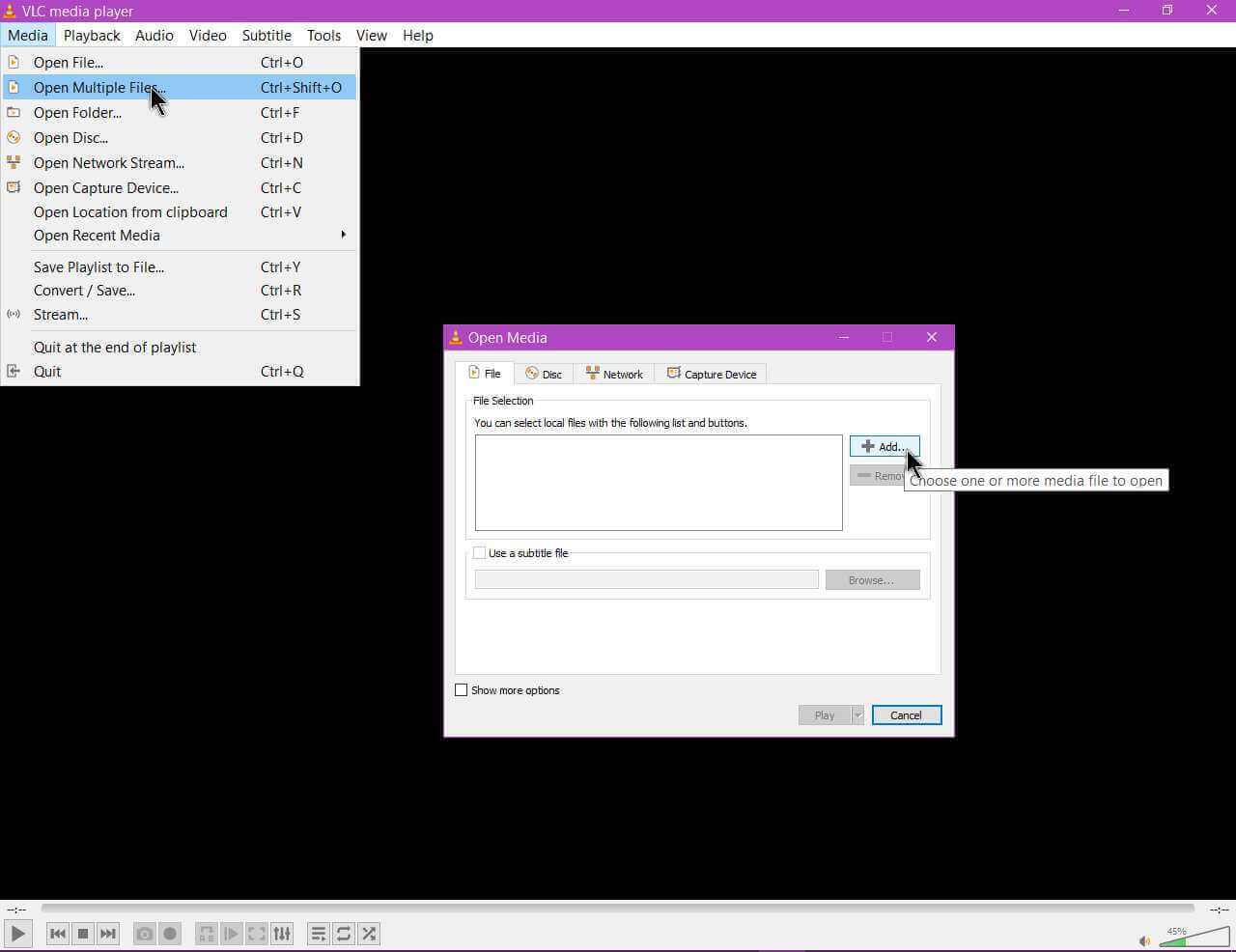The height and width of the screenshot is (952, 1236).
Task: Choose Open Capture Device... menu entry
Action: [180, 187]
